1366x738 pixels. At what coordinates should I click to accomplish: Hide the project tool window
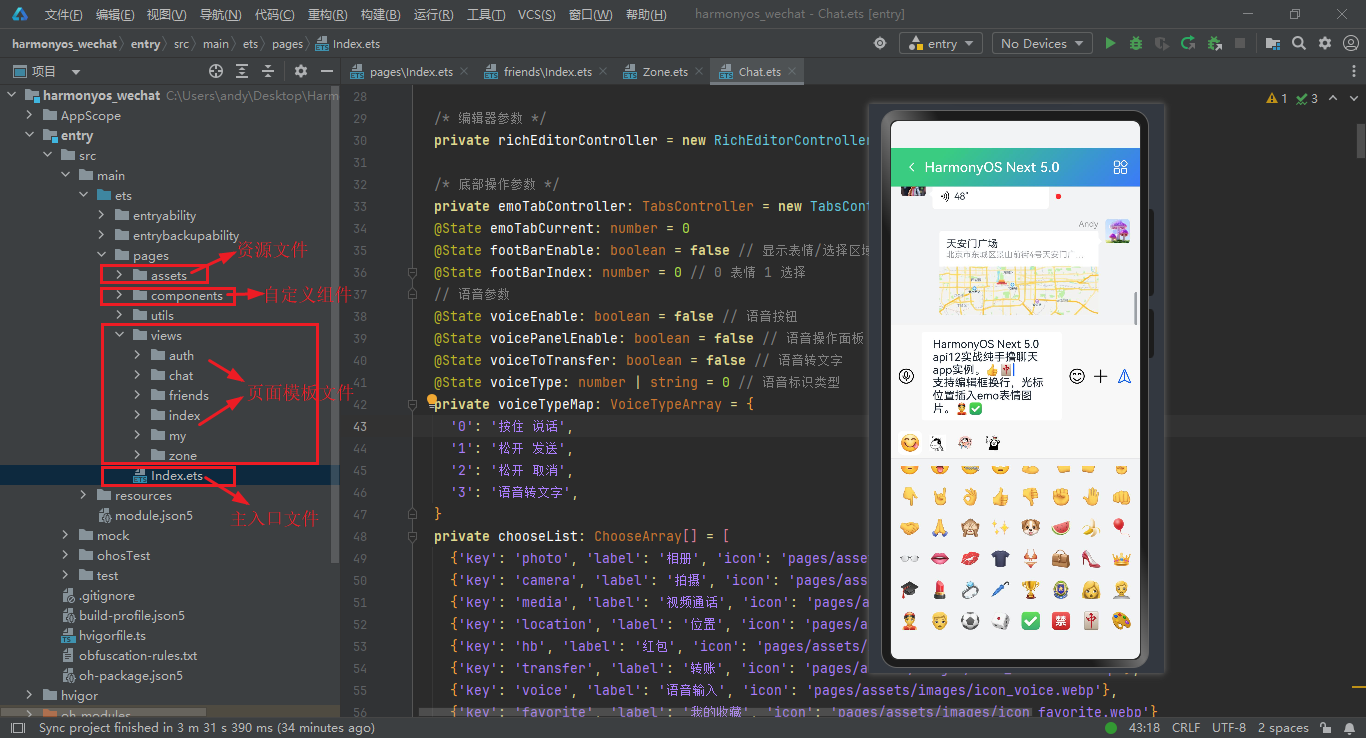coord(327,72)
